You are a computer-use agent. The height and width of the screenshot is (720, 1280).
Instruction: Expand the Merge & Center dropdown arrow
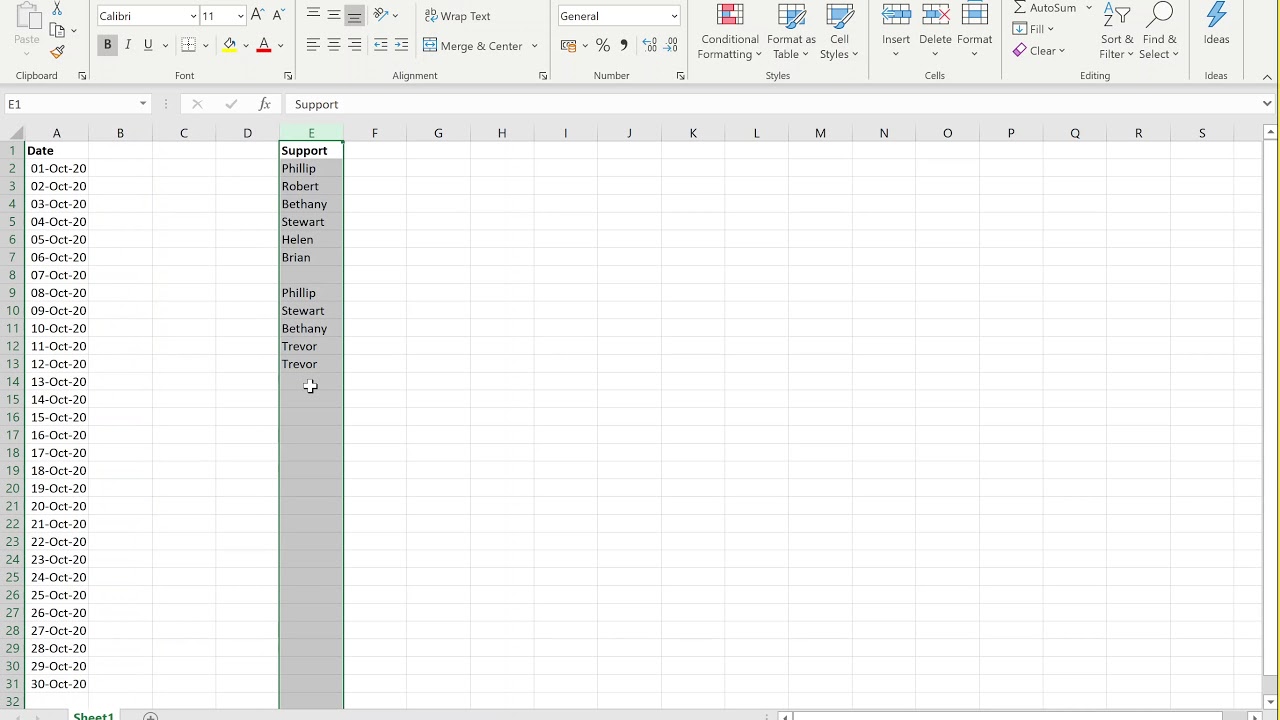point(535,46)
